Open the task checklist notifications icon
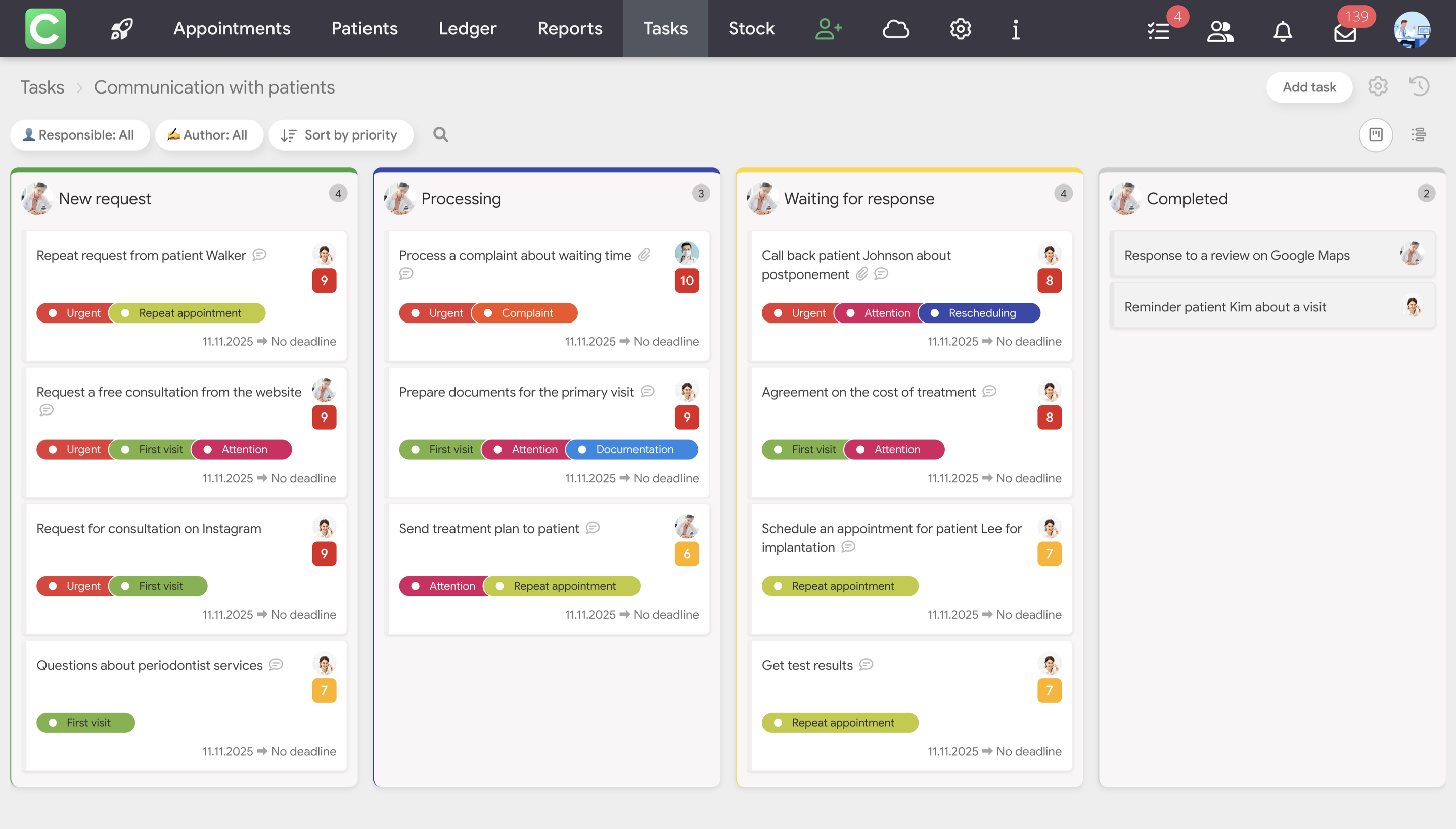 click(x=1159, y=31)
